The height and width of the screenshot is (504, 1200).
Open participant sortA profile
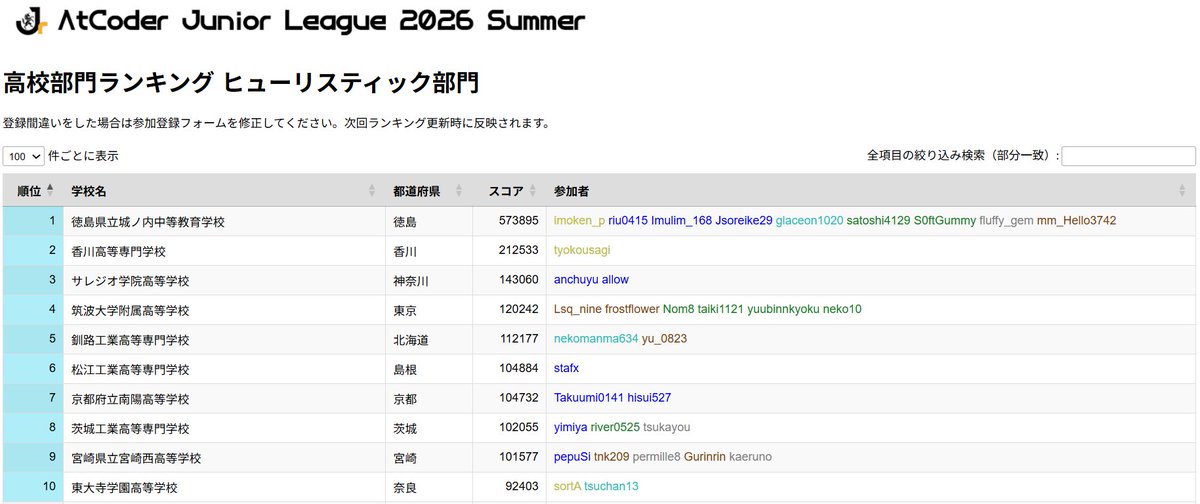[567, 487]
